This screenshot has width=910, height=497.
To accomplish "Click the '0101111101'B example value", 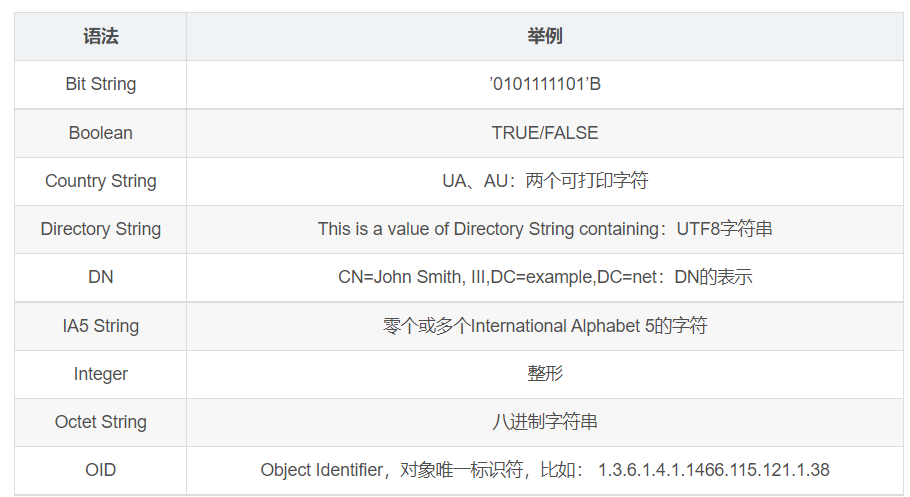I will tap(545, 84).
